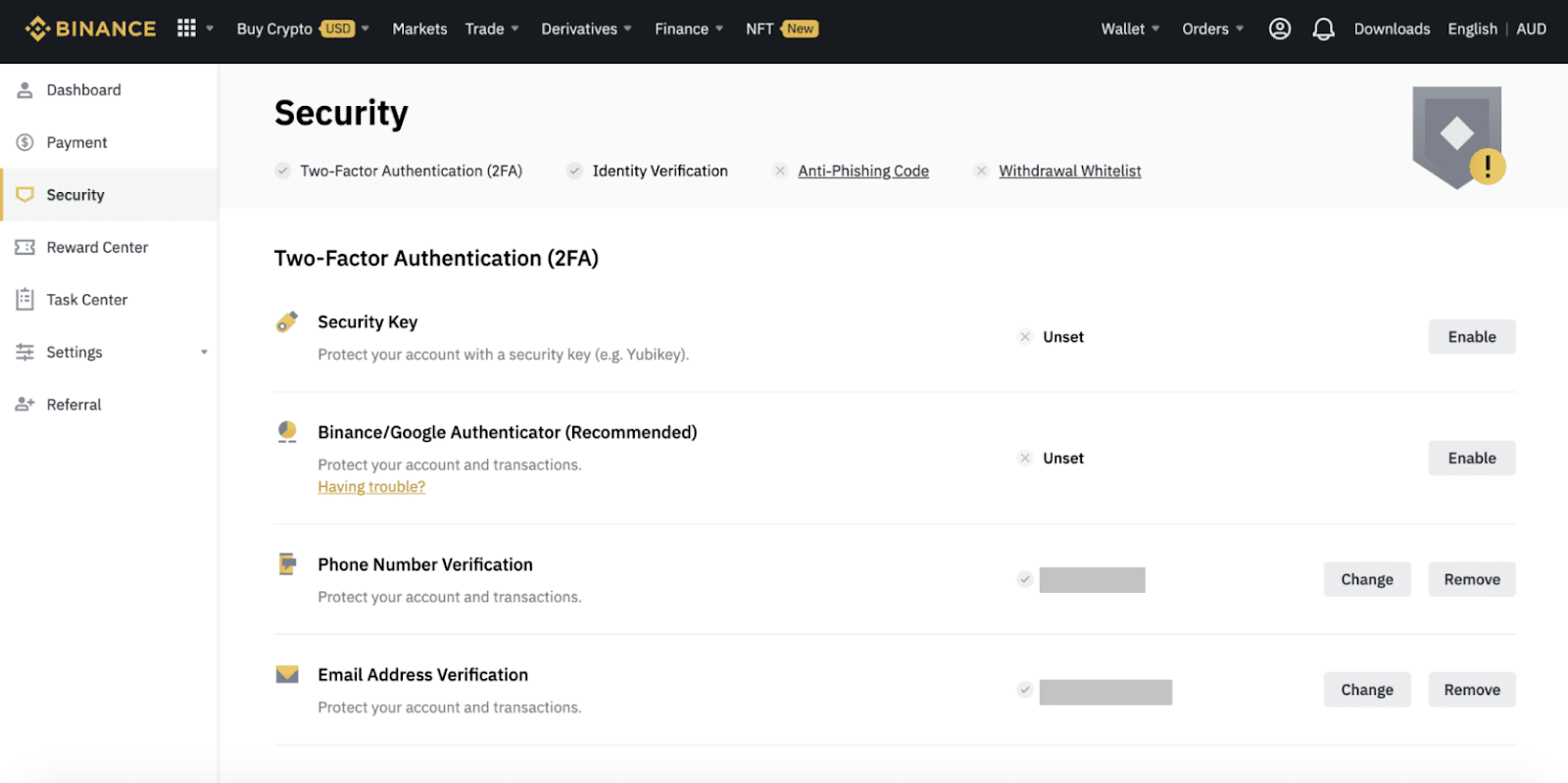Remove Phone Number Verification
1568x783 pixels.
point(1471,580)
